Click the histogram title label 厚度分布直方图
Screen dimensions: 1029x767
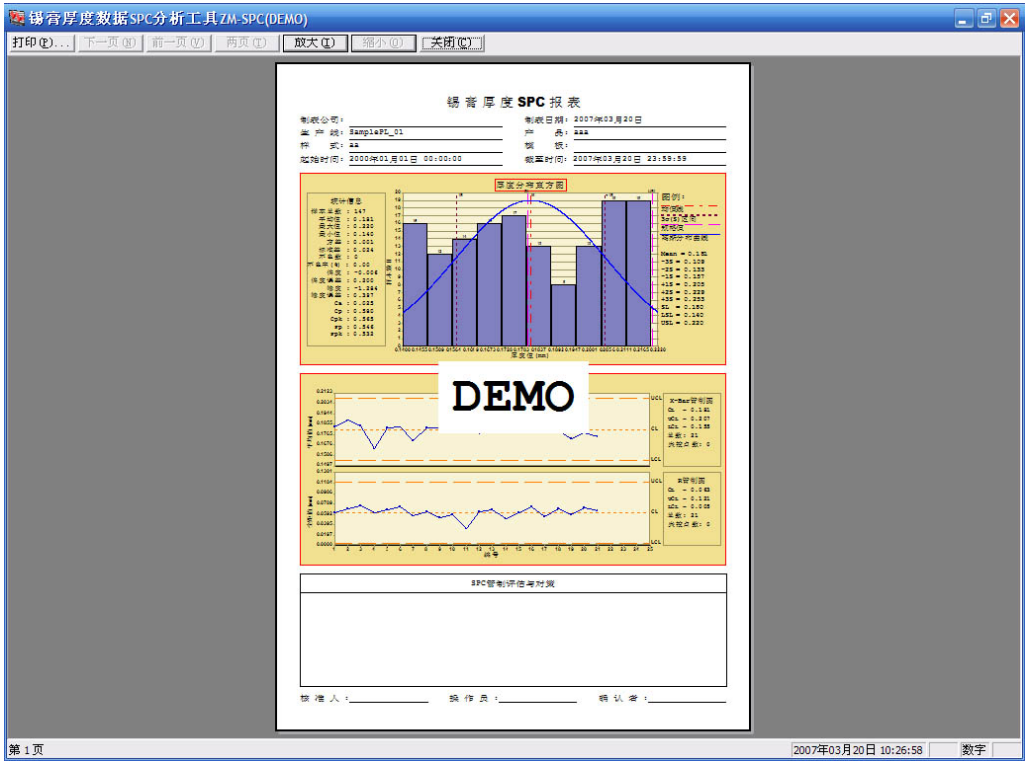point(531,185)
